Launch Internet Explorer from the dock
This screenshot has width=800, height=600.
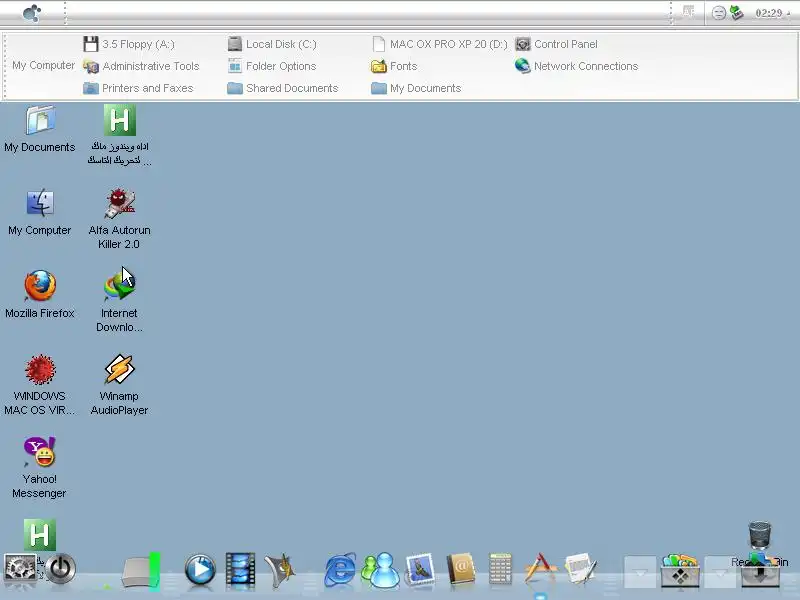(340, 569)
